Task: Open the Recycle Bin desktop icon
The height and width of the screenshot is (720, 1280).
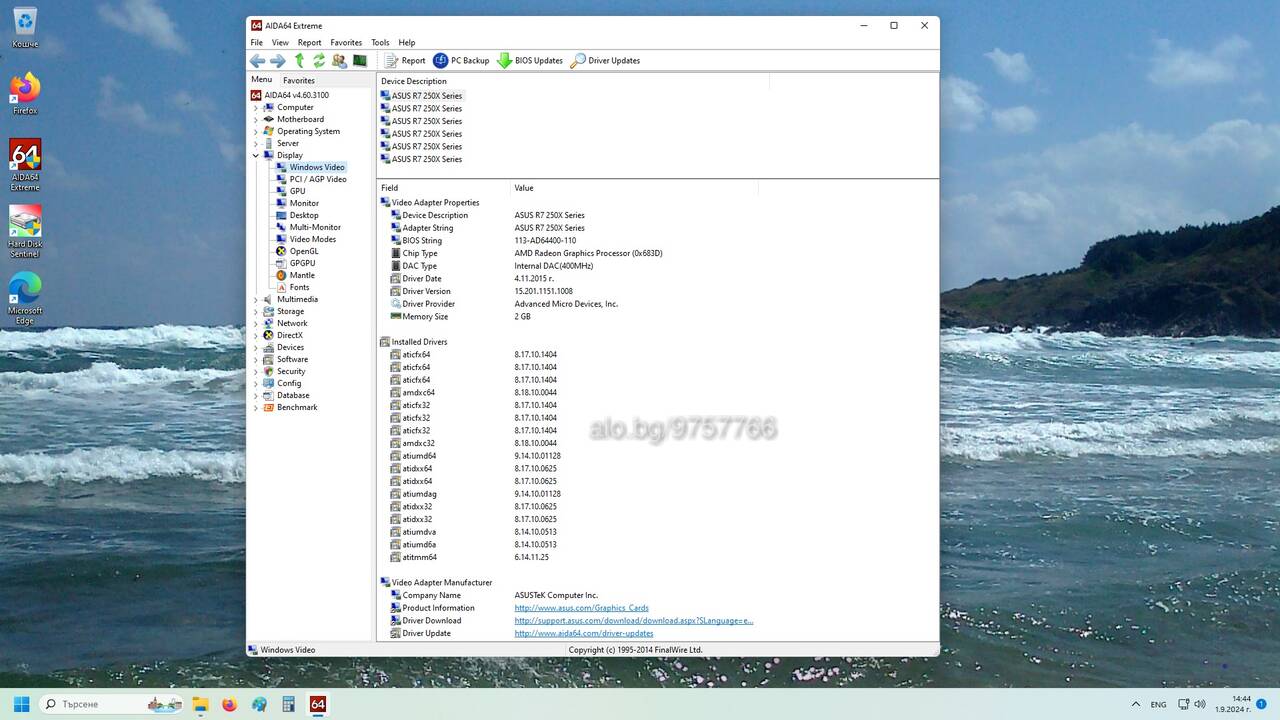Action: (25, 28)
